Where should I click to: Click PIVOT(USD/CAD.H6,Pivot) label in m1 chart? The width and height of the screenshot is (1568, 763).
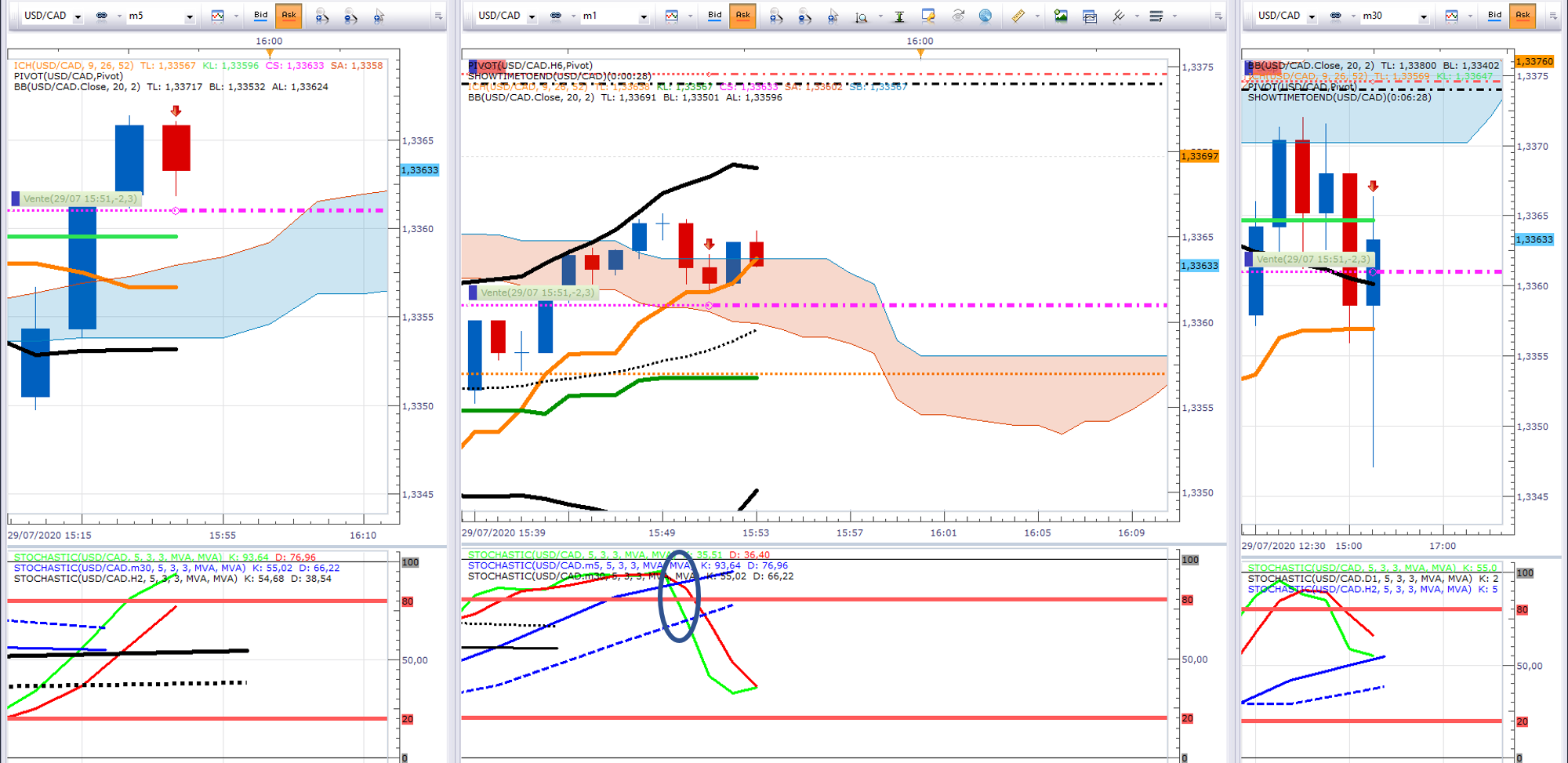click(x=531, y=66)
